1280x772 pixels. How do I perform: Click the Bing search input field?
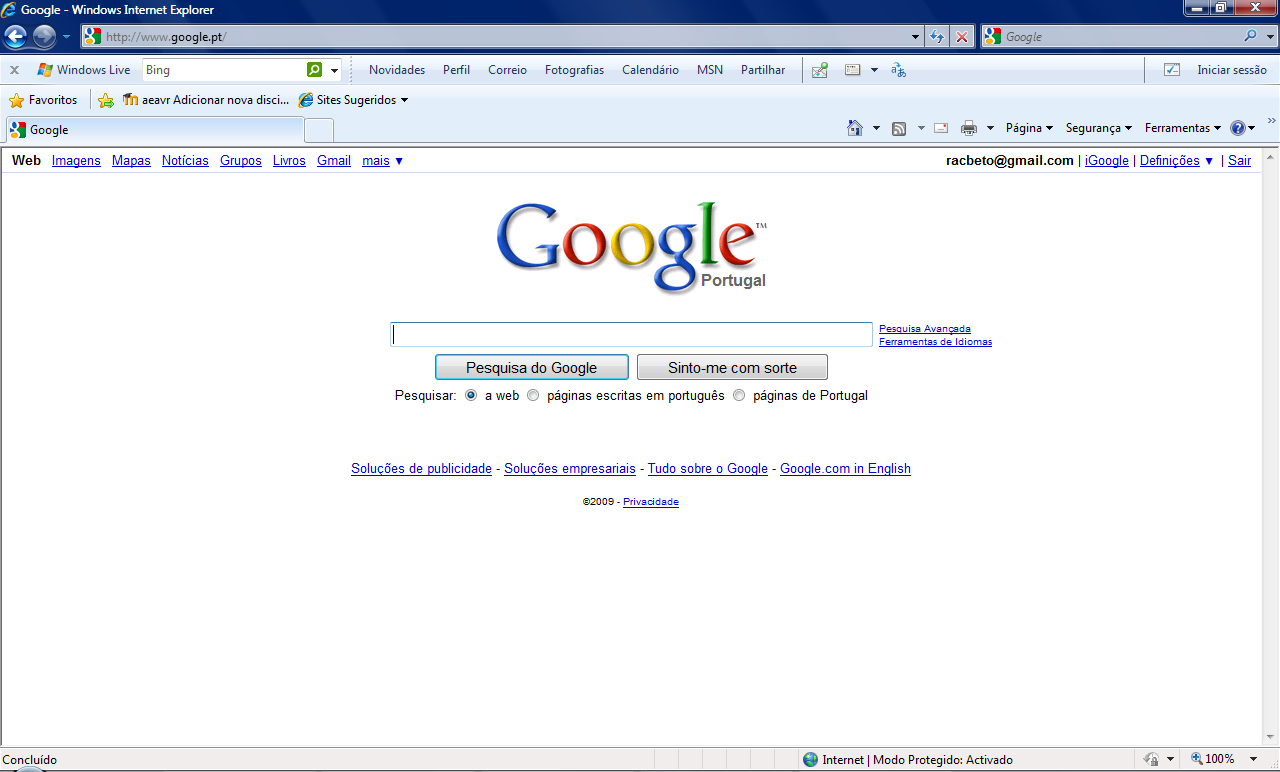pos(224,70)
